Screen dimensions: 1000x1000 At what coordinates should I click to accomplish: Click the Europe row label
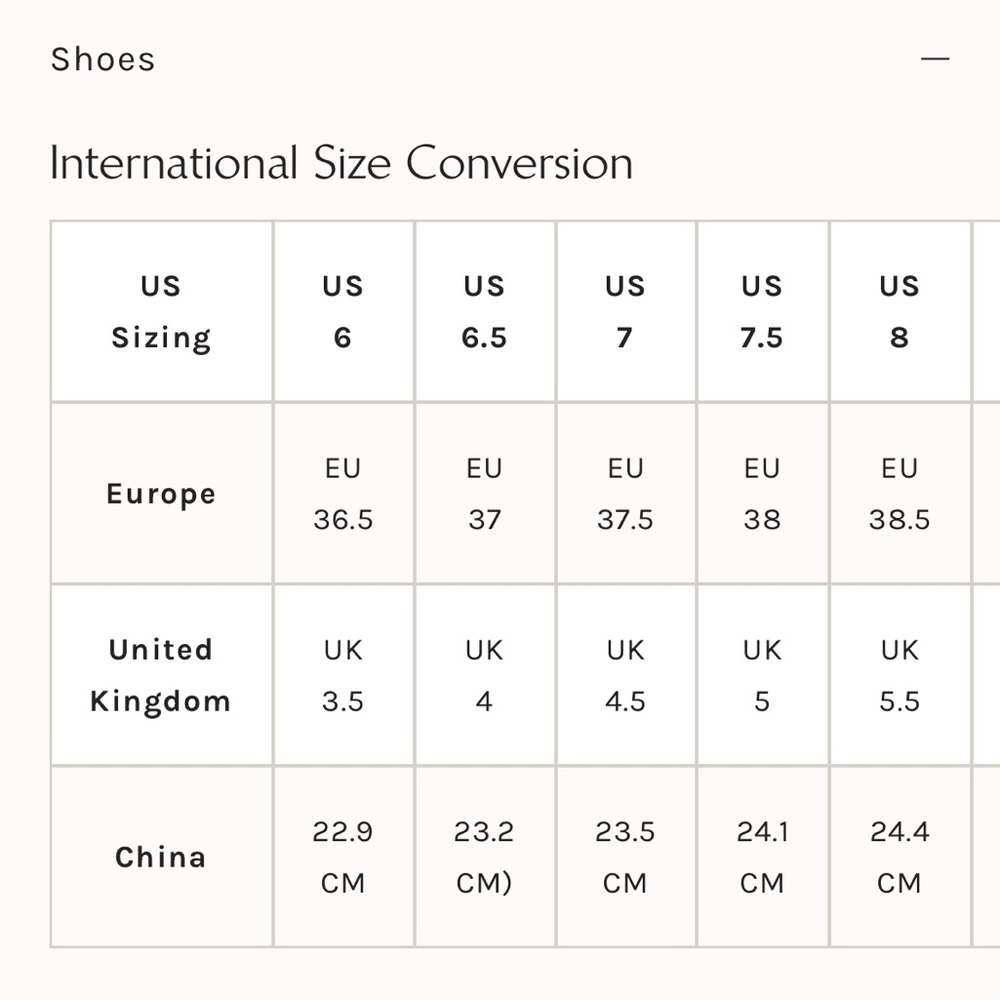tap(161, 494)
